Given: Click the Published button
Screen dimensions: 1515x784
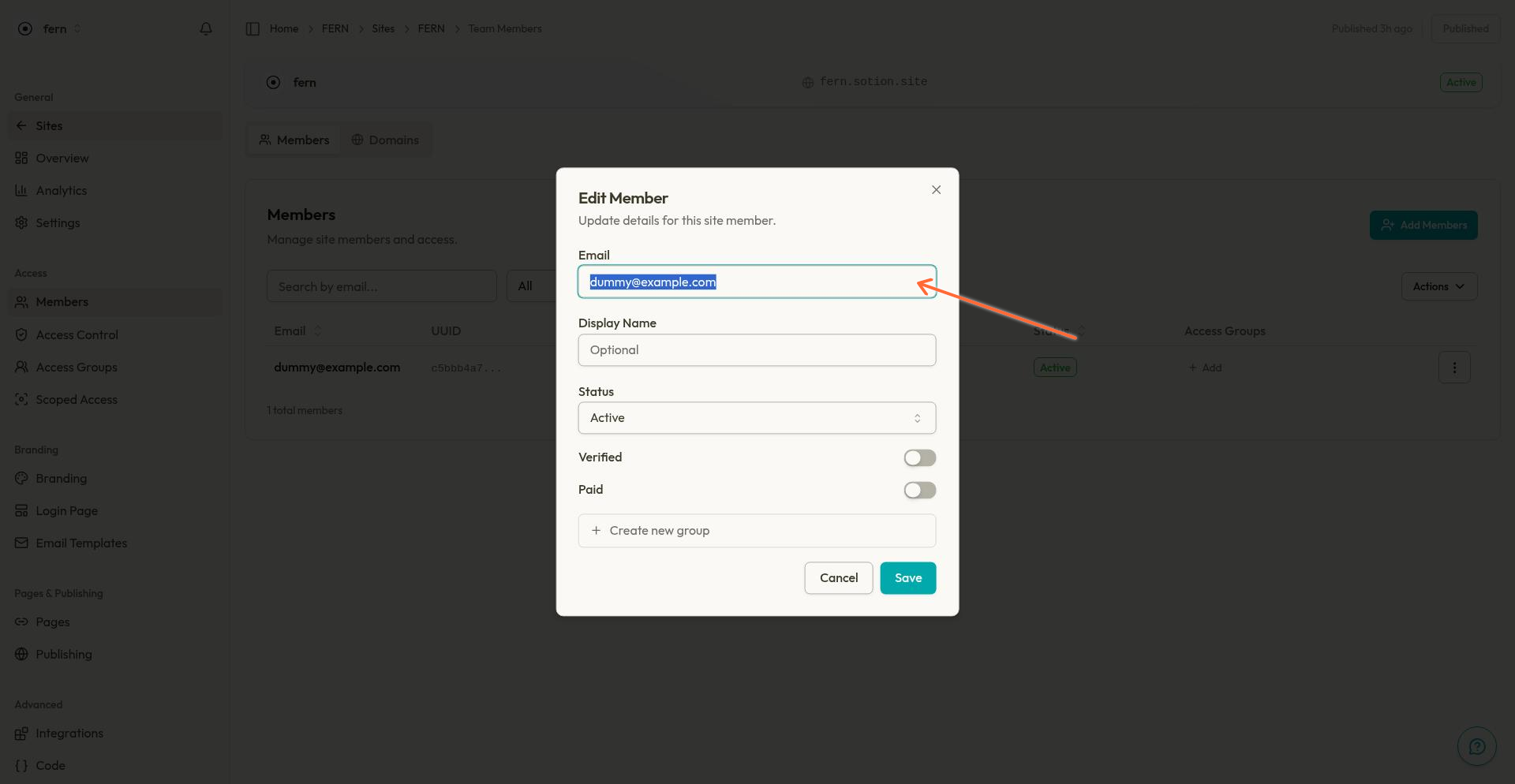Looking at the screenshot, I should click(x=1465, y=28).
